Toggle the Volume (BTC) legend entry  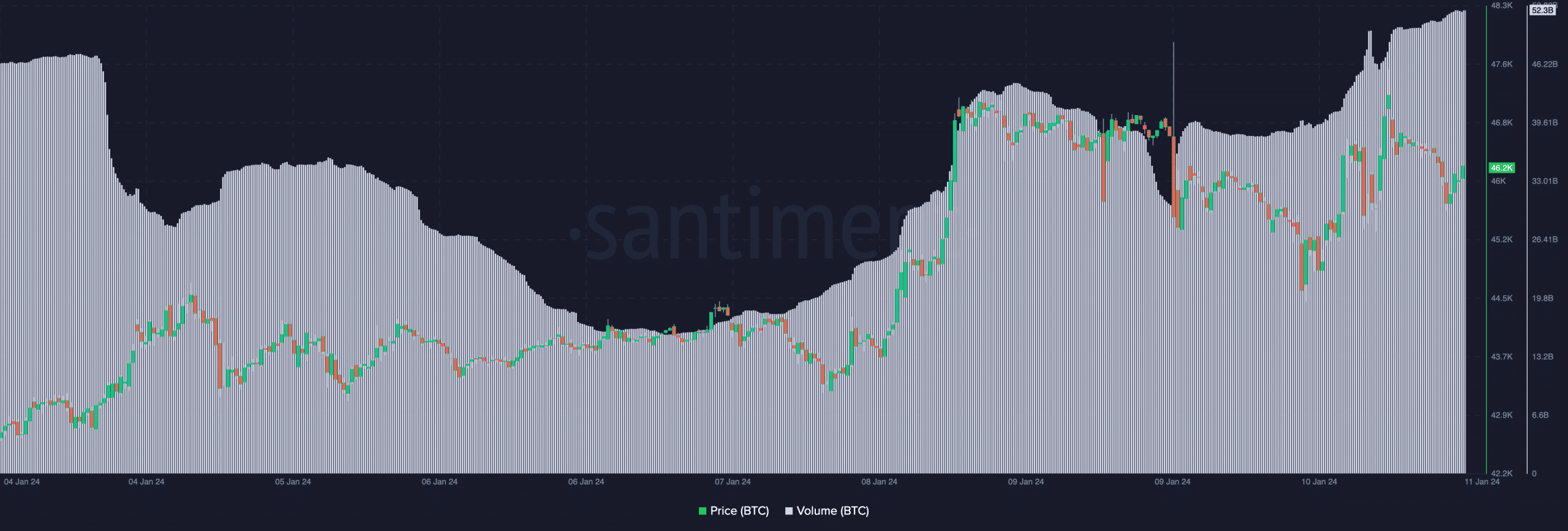(x=827, y=511)
